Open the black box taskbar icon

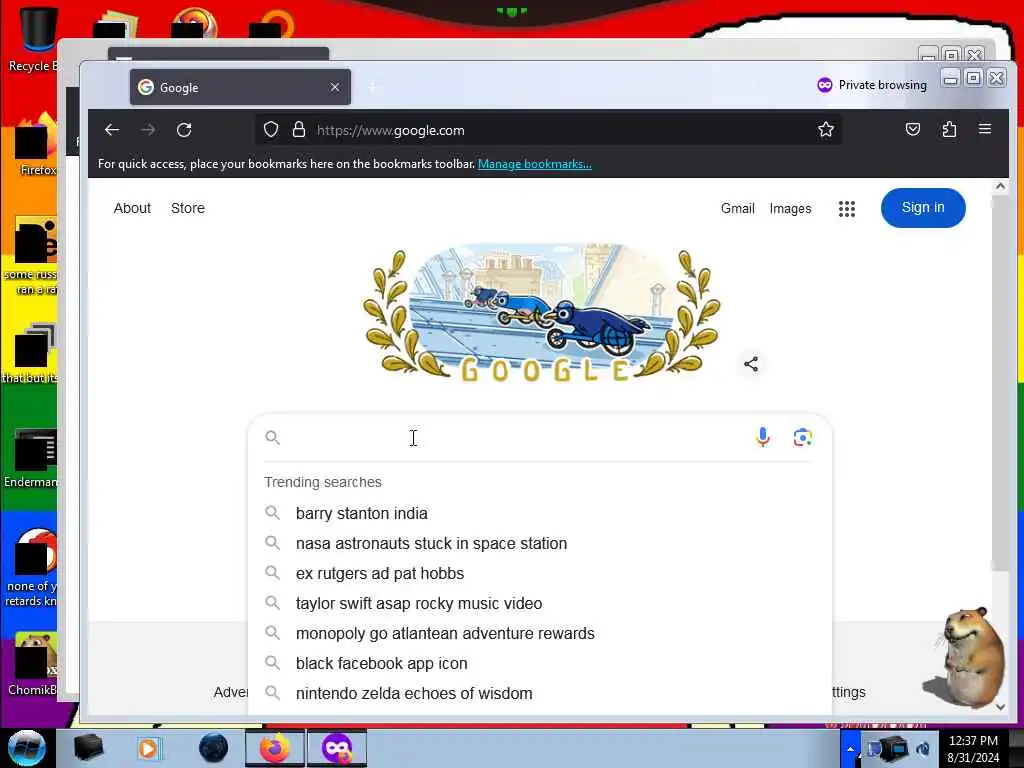point(88,748)
